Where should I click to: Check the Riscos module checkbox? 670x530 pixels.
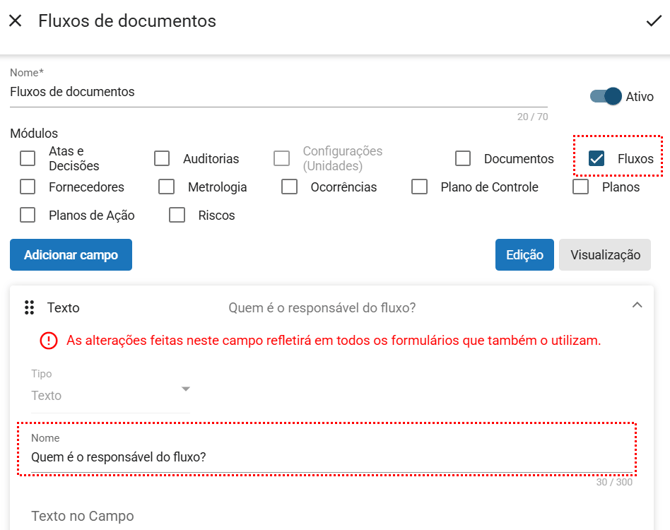(x=177, y=215)
